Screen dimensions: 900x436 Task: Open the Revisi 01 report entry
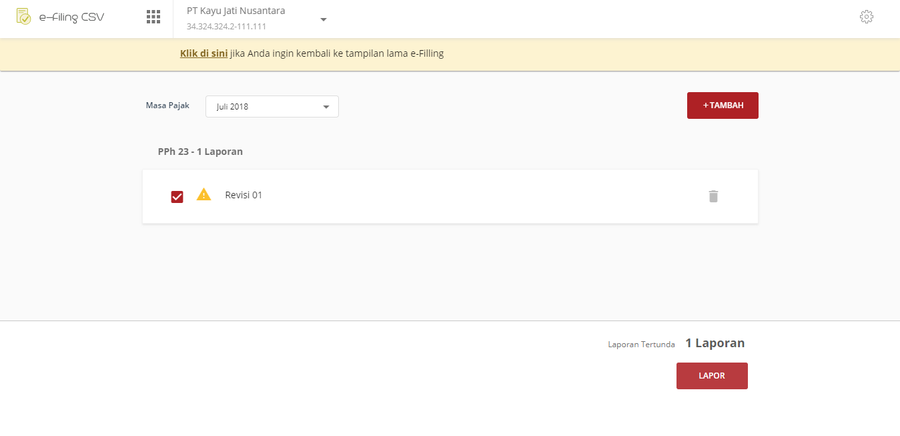pyautogui.click(x=450, y=196)
